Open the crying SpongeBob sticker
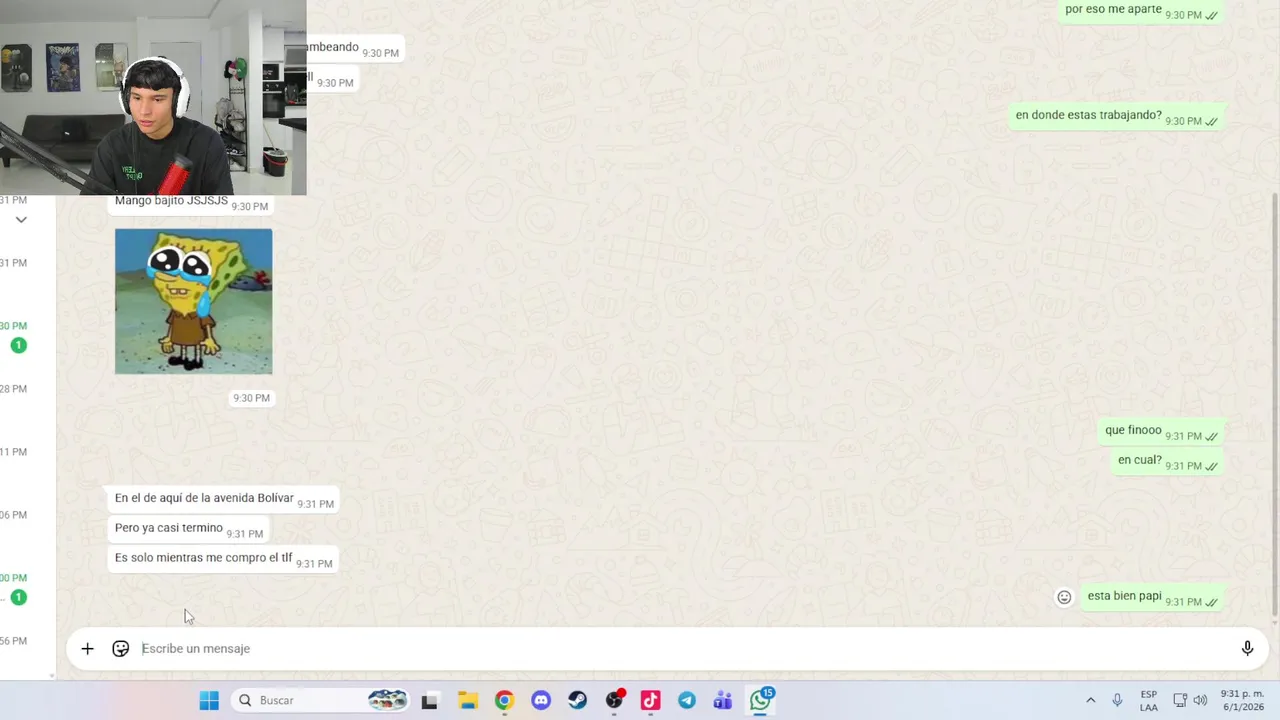This screenshot has height=720, width=1280. click(193, 301)
